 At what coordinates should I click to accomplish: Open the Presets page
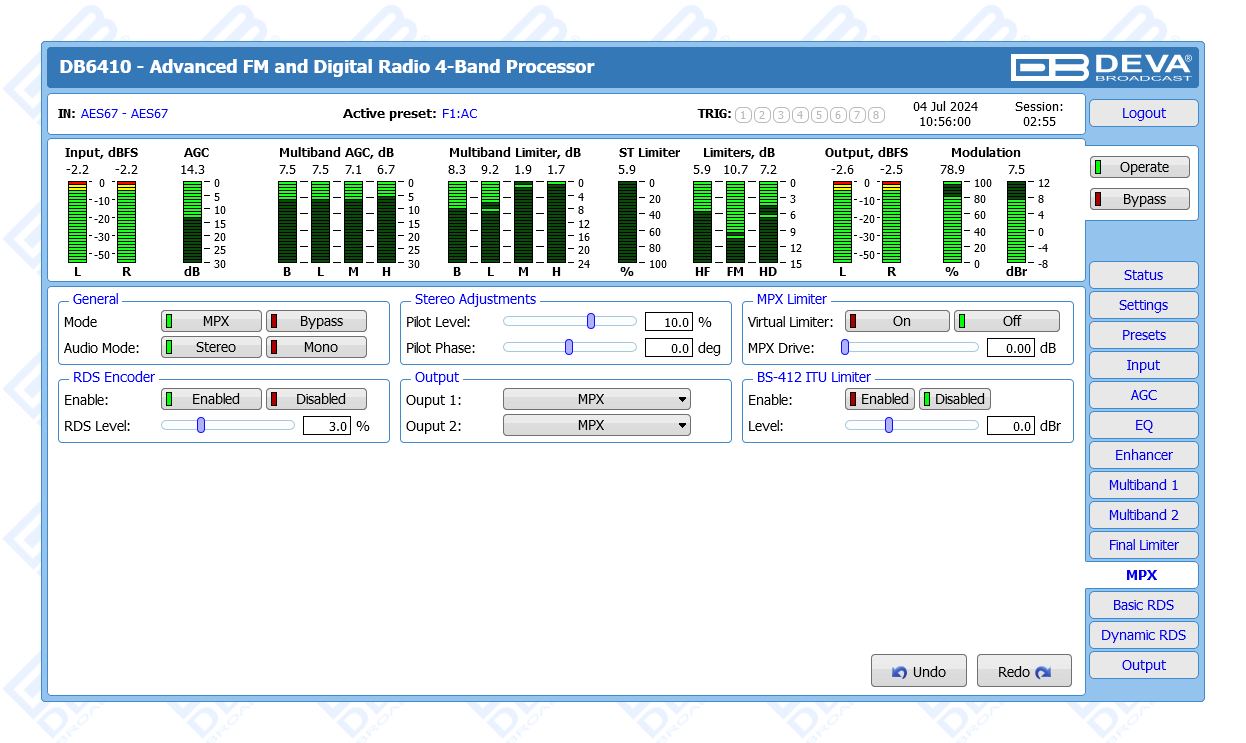pyautogui.click(x=1143, y=336)
